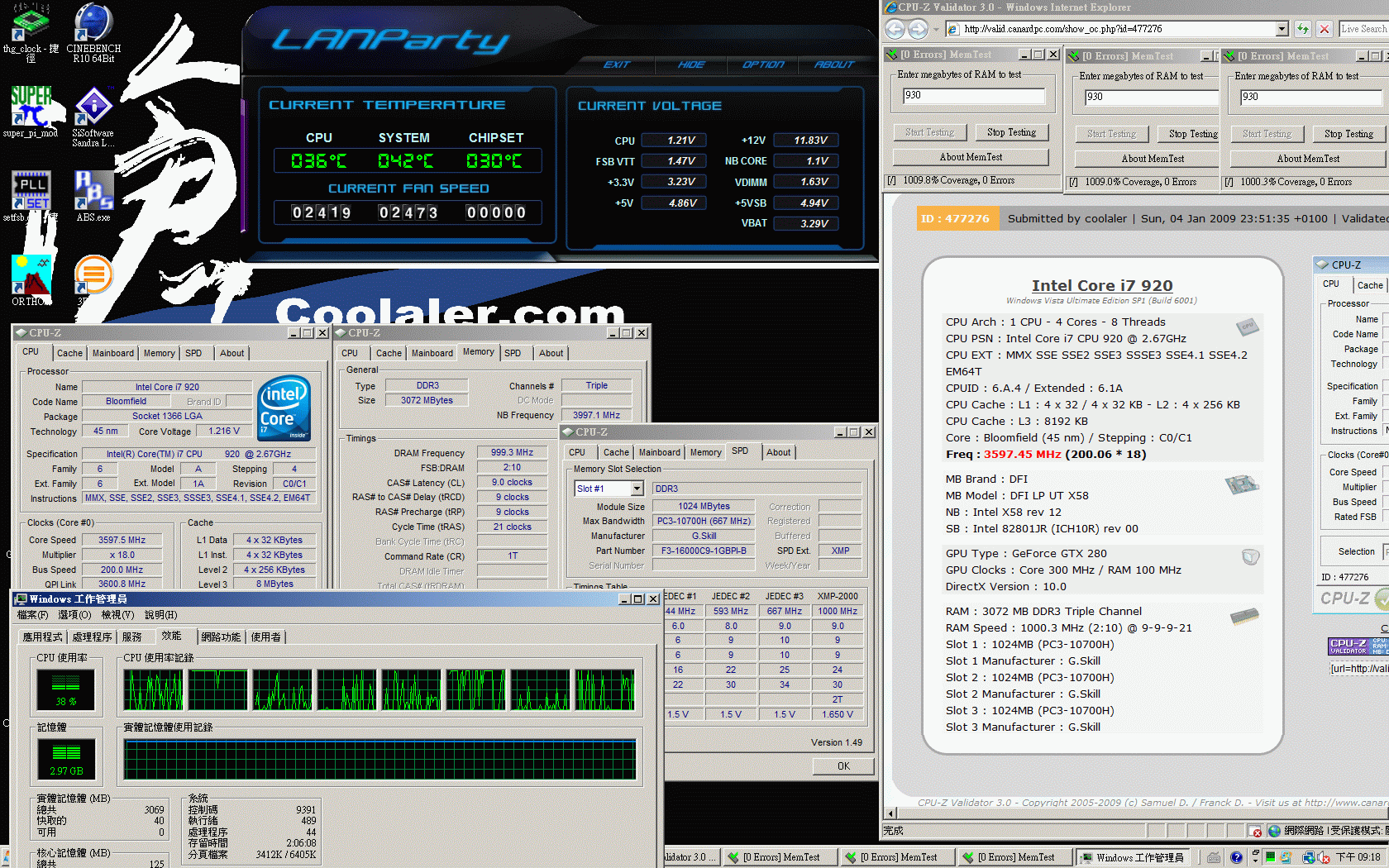Launch the SiSoftware Sandra desktop icon

point(93,107)
